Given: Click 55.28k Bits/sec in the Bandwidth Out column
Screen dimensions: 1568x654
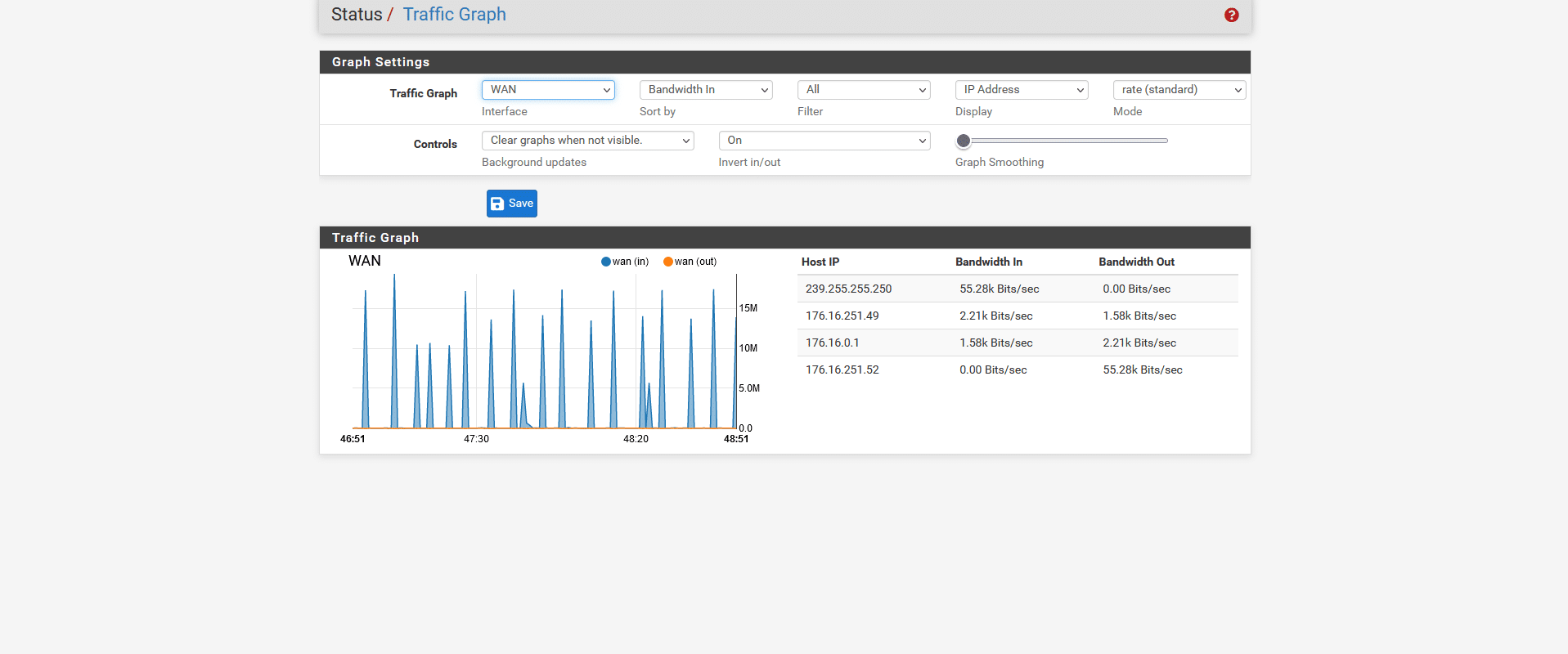Looking at the screenshot, I should tap(1143, 370).
